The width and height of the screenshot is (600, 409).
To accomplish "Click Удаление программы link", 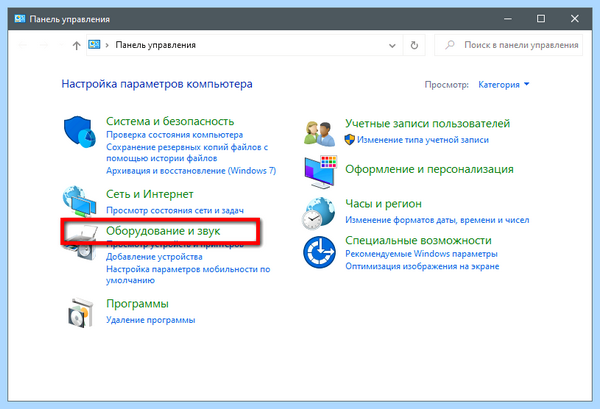I will [150, 320].
